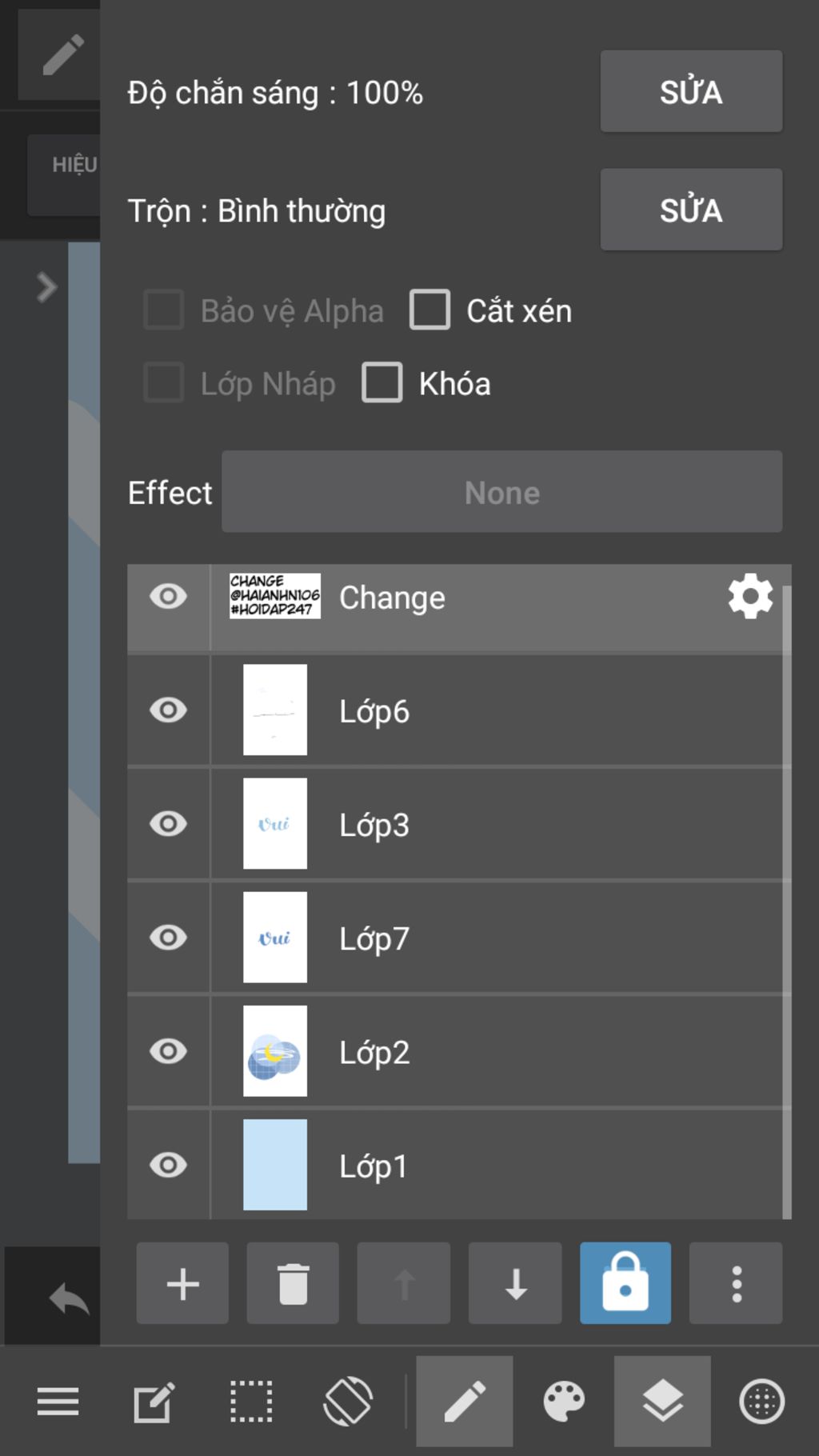819x1456 pixels.
Task: Enable the Cắt xén checkbox
Action: point(430,310)
